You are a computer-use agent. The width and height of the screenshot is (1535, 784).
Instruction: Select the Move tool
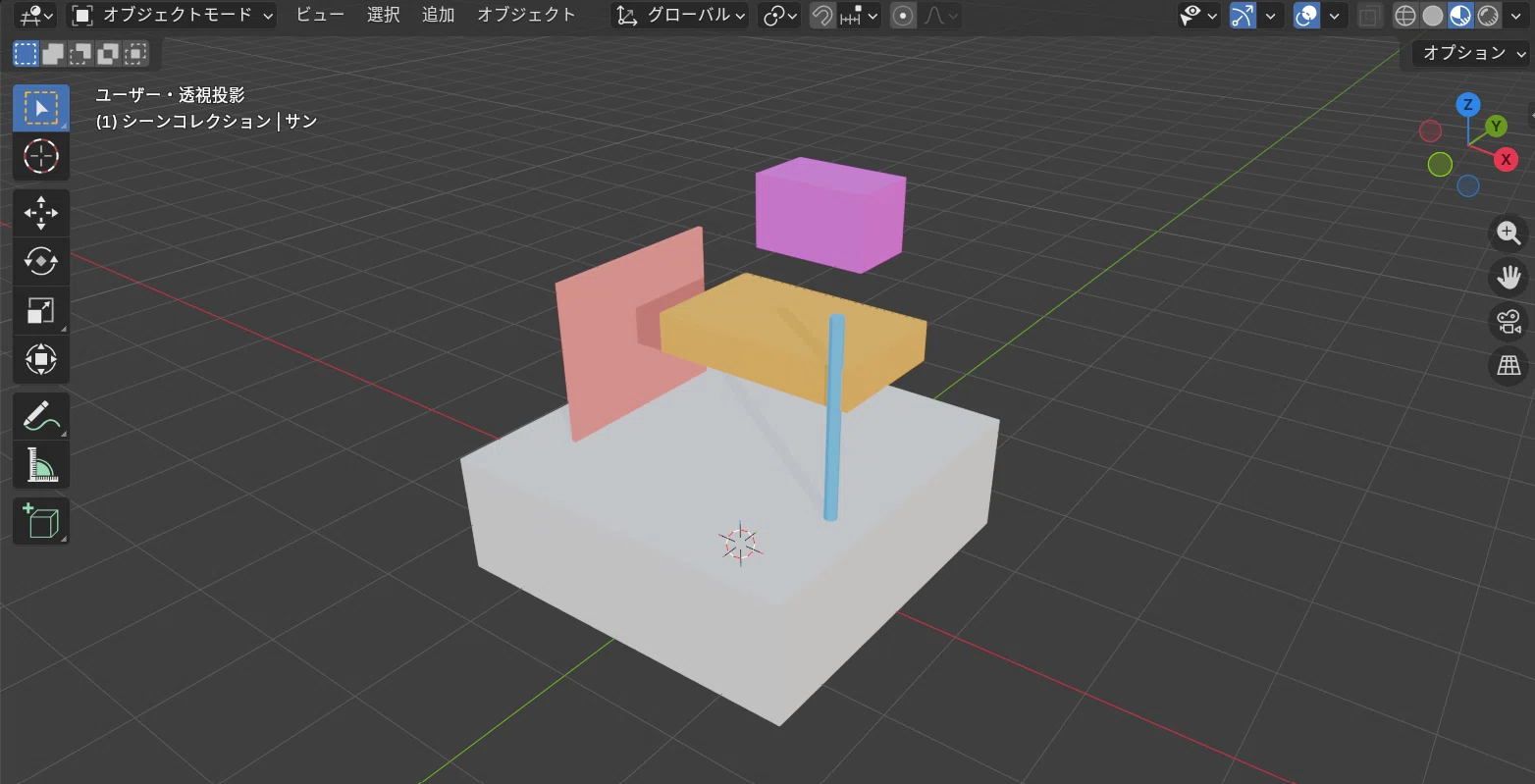(x=40, y=213)
